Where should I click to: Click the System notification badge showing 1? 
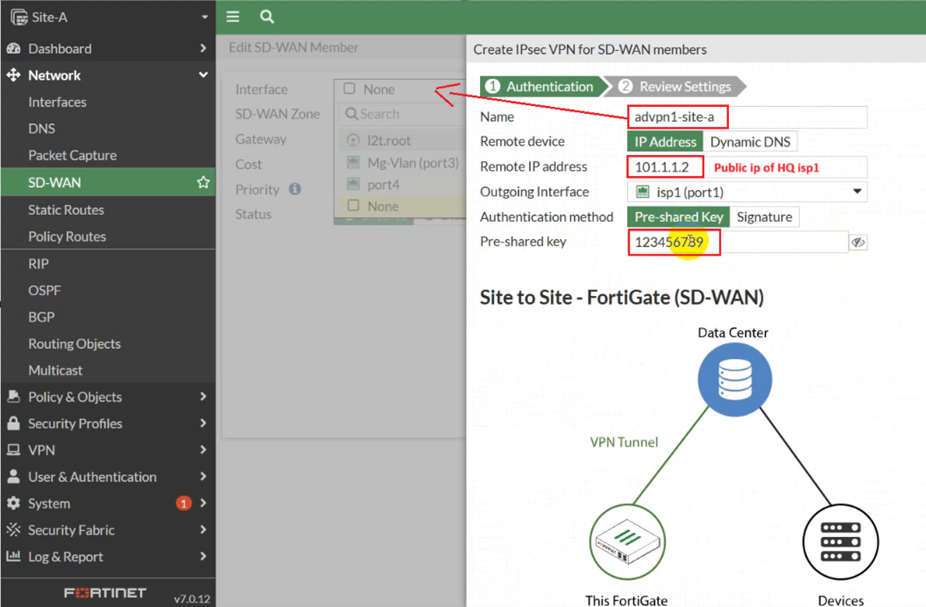(184, 503)
